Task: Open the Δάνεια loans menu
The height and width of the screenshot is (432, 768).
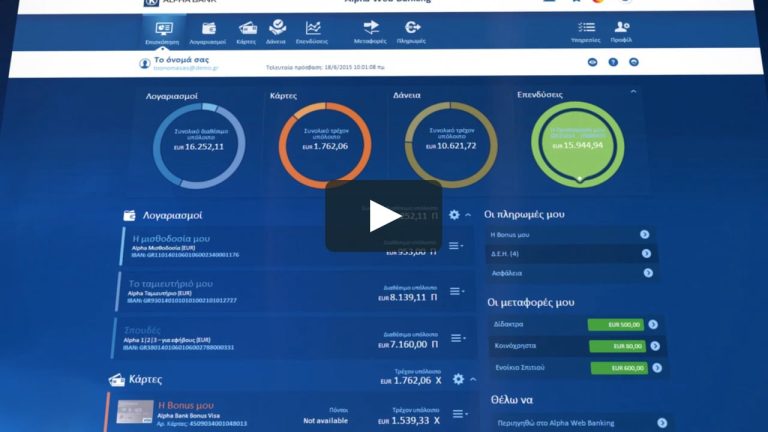Action: [276, 32]
